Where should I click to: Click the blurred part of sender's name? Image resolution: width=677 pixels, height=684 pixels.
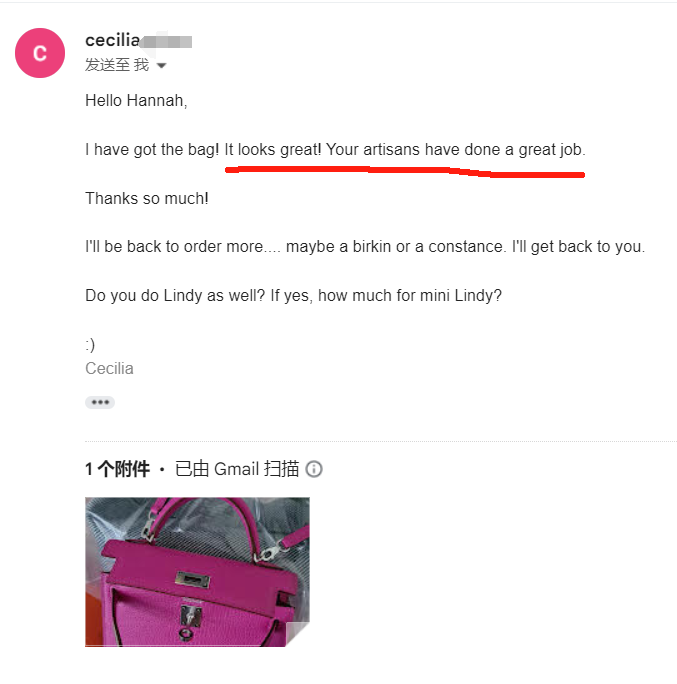166,41
